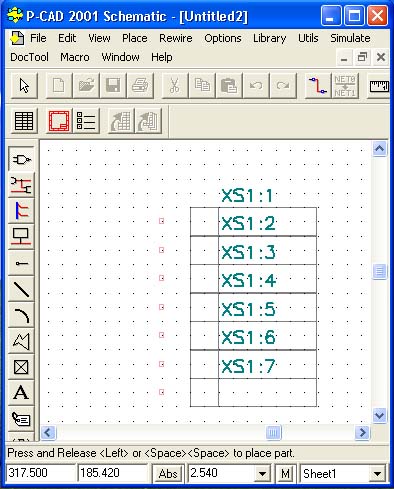
Task: Activate the Place Bus tool
Action: point(21,211)
